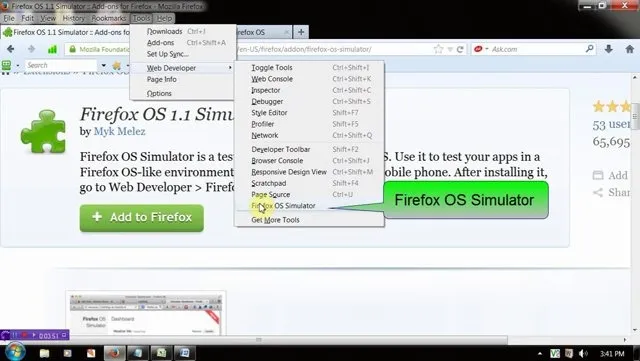Open a new tab with the plus button
Screen dimensions: 640x361
tap(301, 32)
